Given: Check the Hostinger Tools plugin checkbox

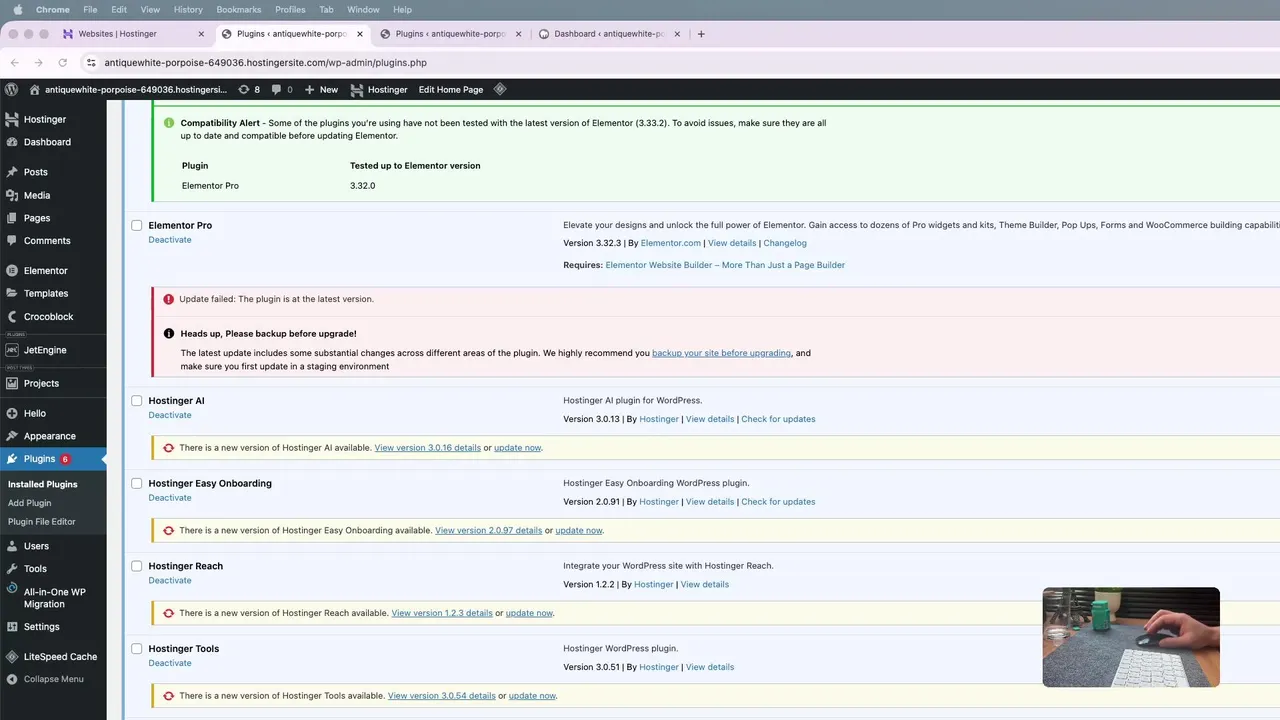Looking at the screenshot, I should 137,648.
